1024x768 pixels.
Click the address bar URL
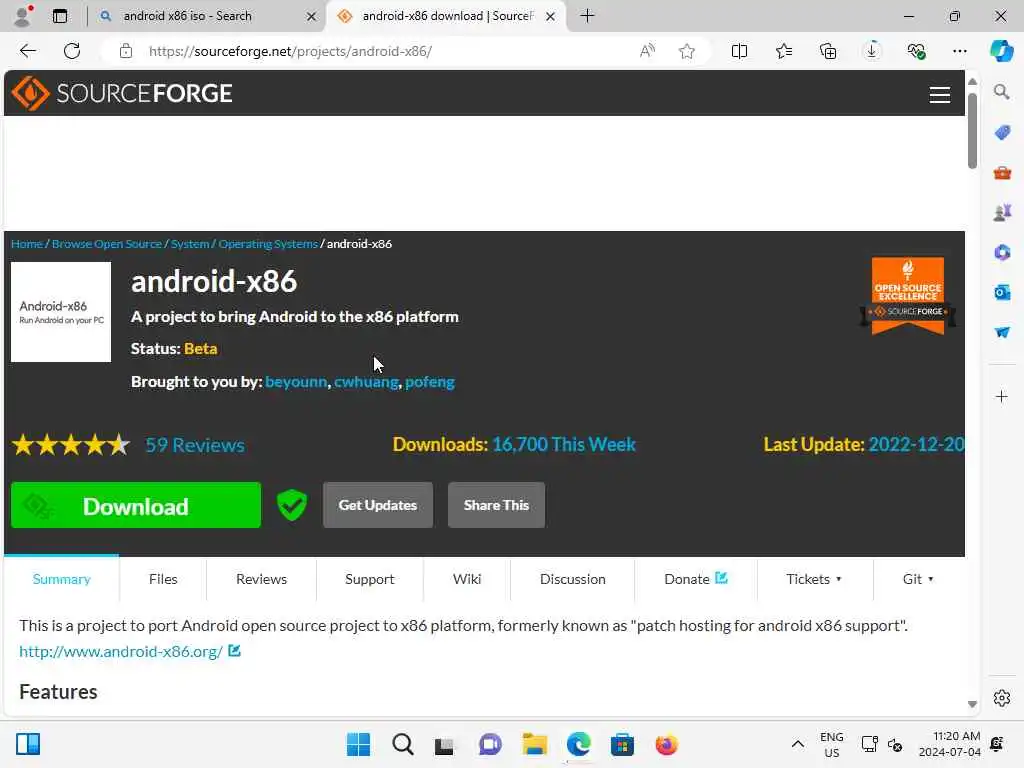click(x=291, y=51)
